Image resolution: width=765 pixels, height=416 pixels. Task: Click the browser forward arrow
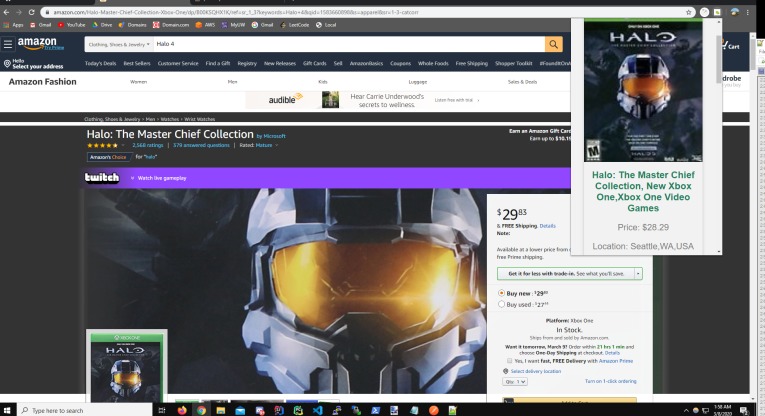tap(19, 12)
